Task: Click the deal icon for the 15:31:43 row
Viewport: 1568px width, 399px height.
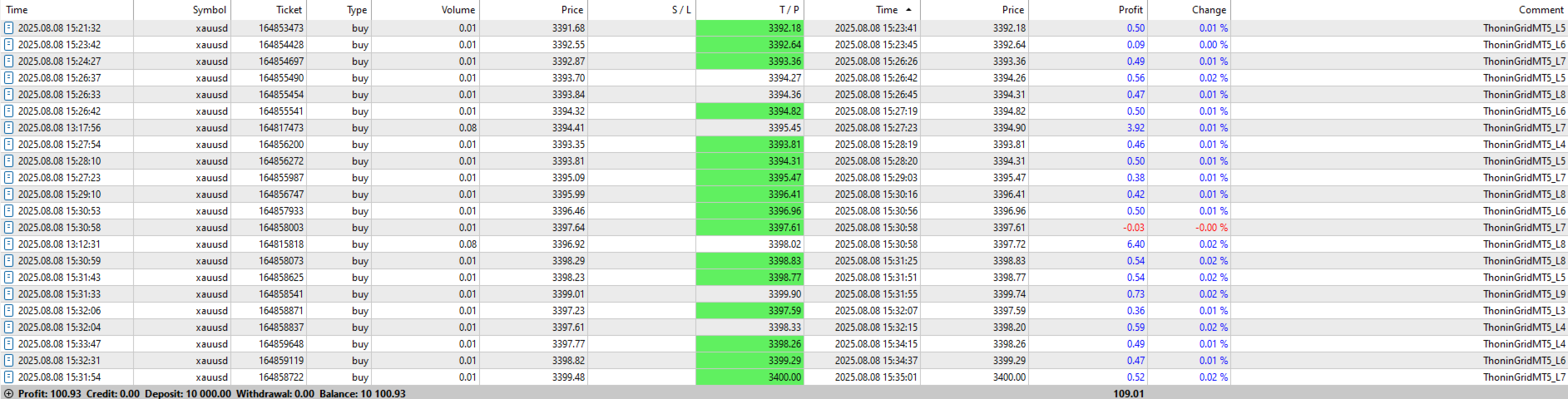Action: click(9, 278)
